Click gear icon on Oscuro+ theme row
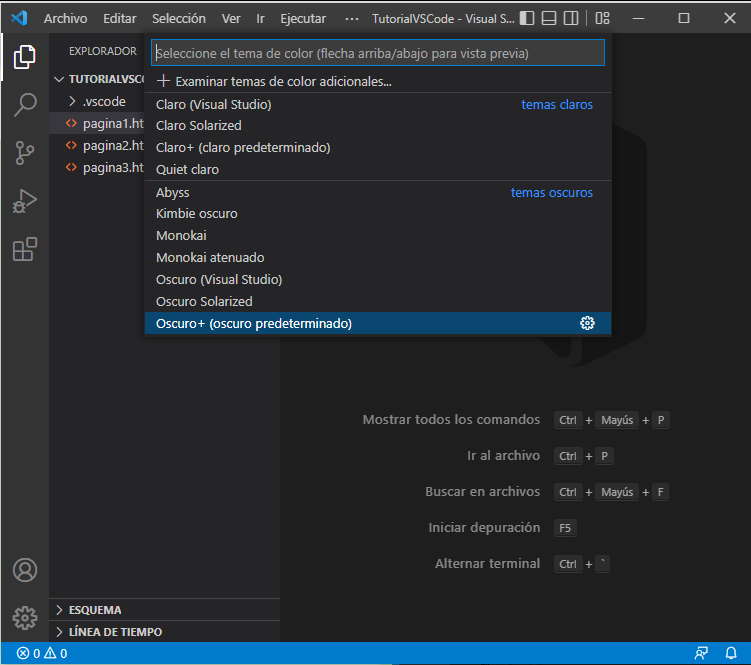The image size is (751, 665). (587, 323)
